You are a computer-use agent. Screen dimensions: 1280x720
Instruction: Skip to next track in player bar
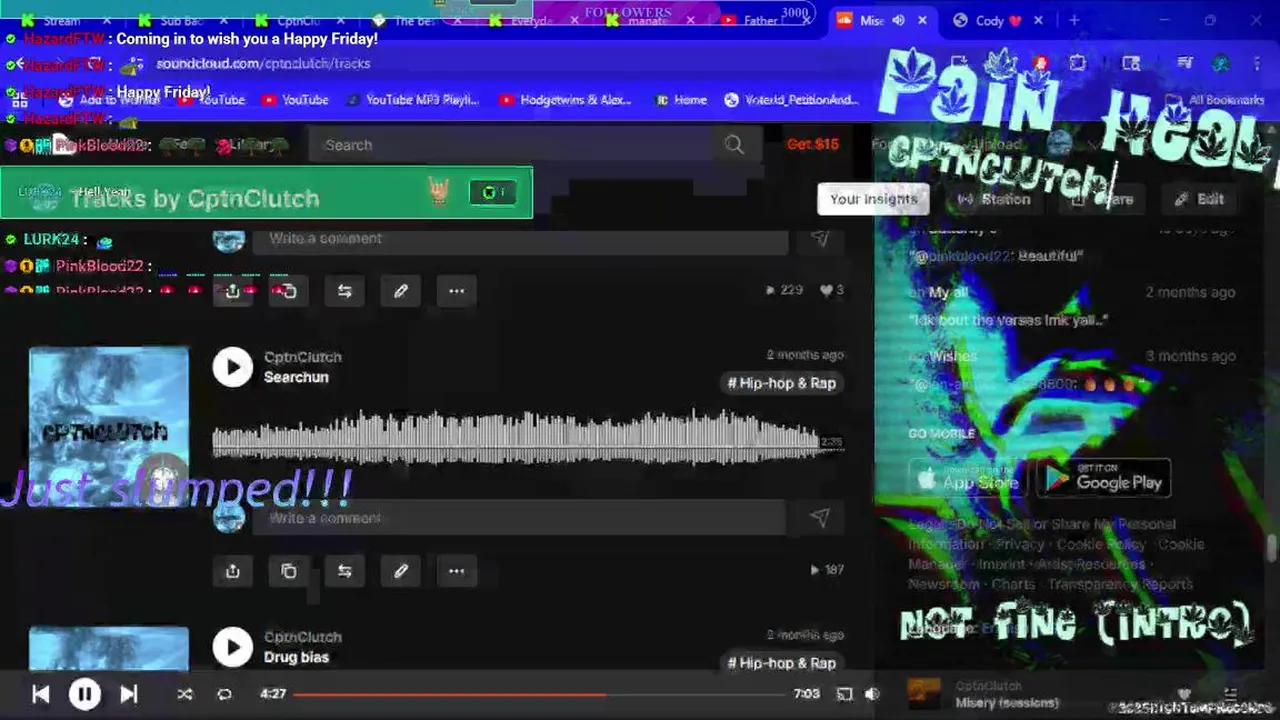click(x=129, y=694)
